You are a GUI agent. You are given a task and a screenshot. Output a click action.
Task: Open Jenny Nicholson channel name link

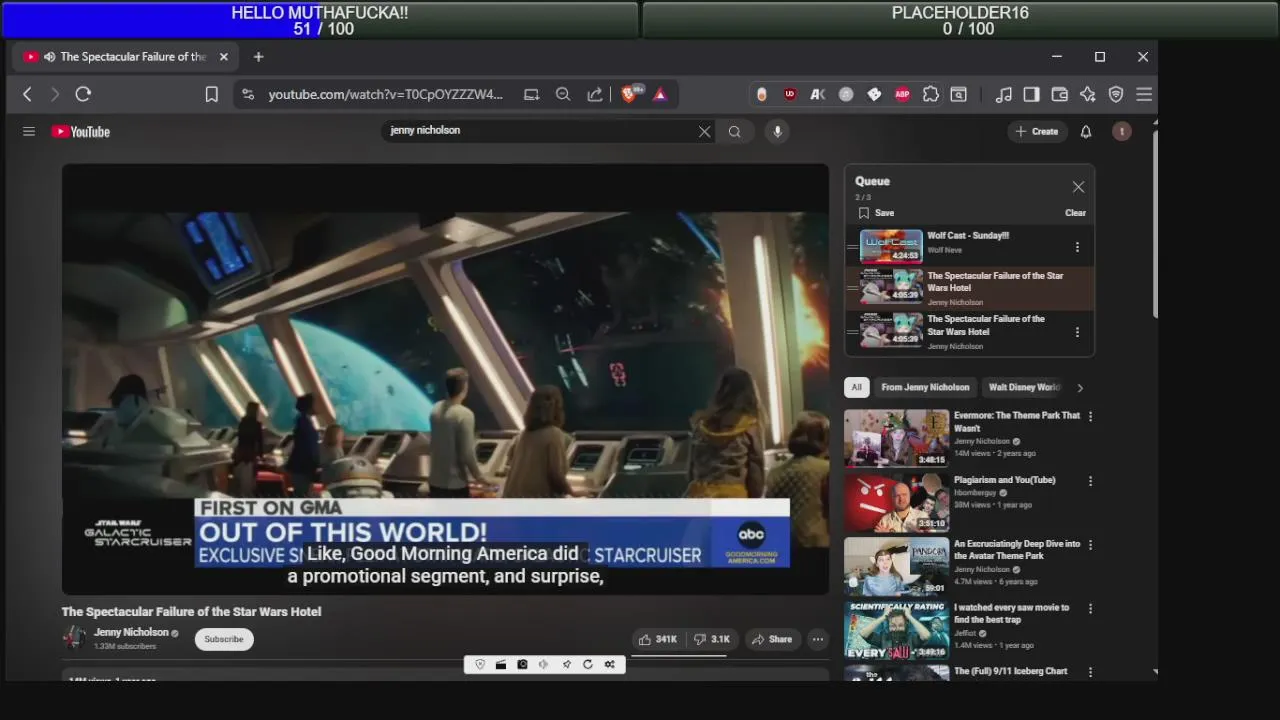(x=131, y=632)
